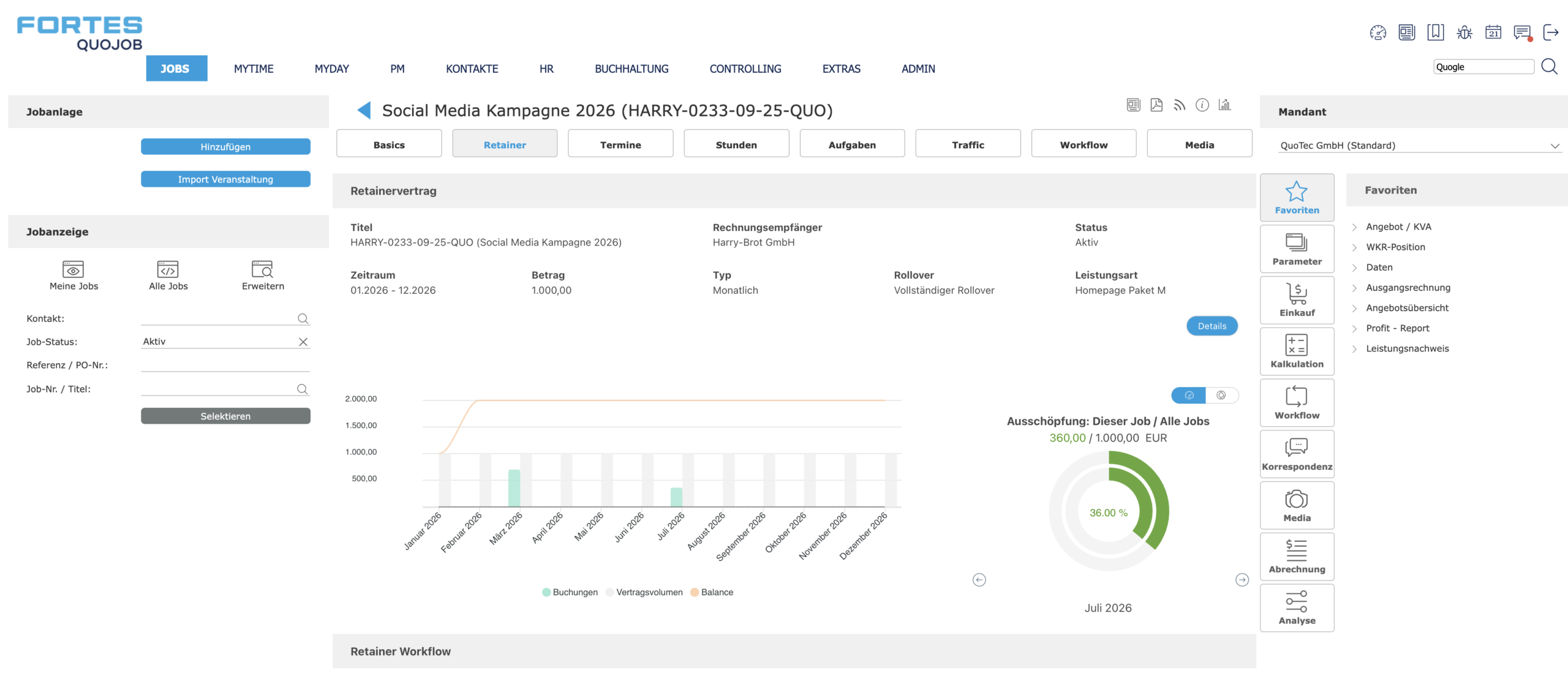The height and width of the screenshot is (679, 1568).
Task: Click the blue back arrow
Action: [x=364, y=110]
